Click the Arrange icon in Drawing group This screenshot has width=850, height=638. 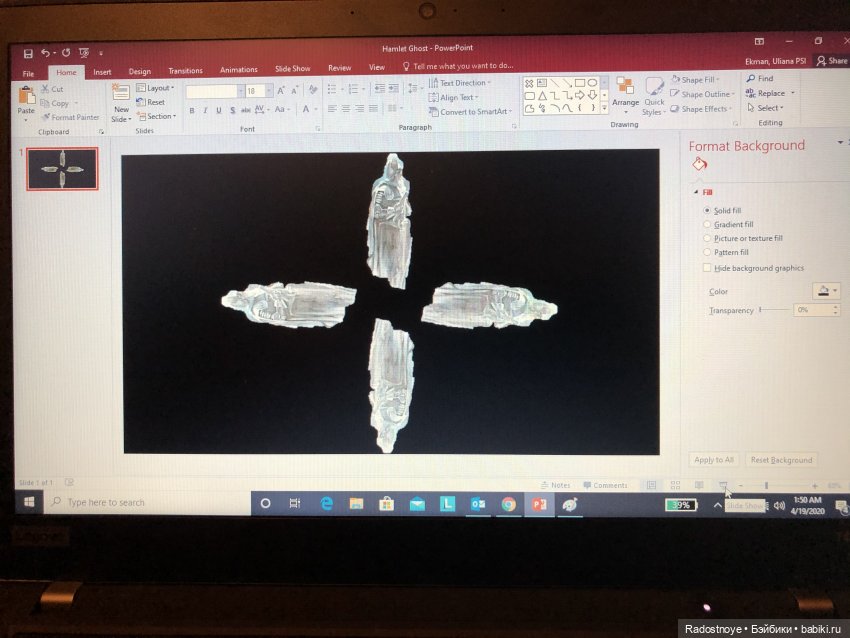pos(625,90)
